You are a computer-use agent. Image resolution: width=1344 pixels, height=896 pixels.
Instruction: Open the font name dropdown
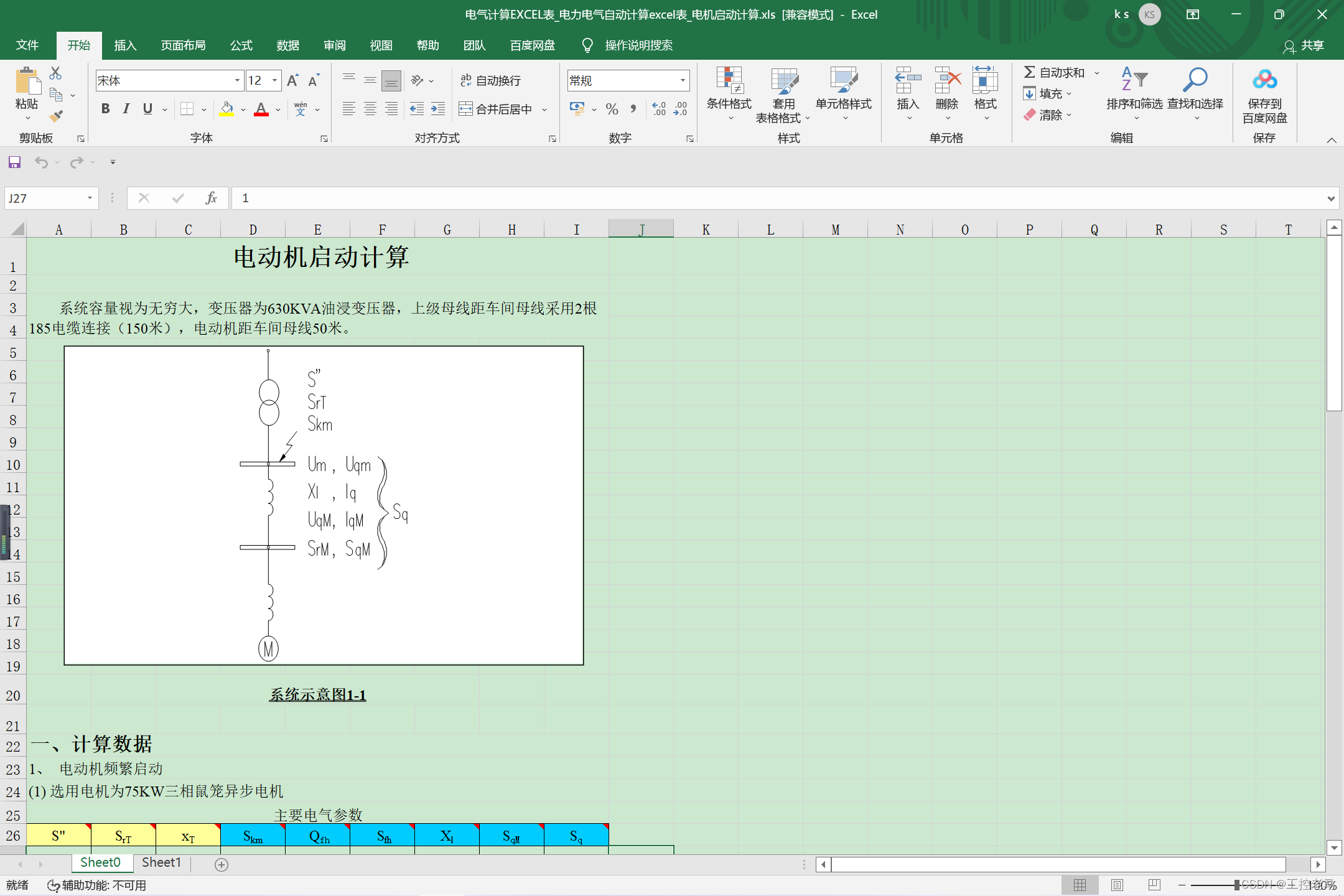(237, 80)
